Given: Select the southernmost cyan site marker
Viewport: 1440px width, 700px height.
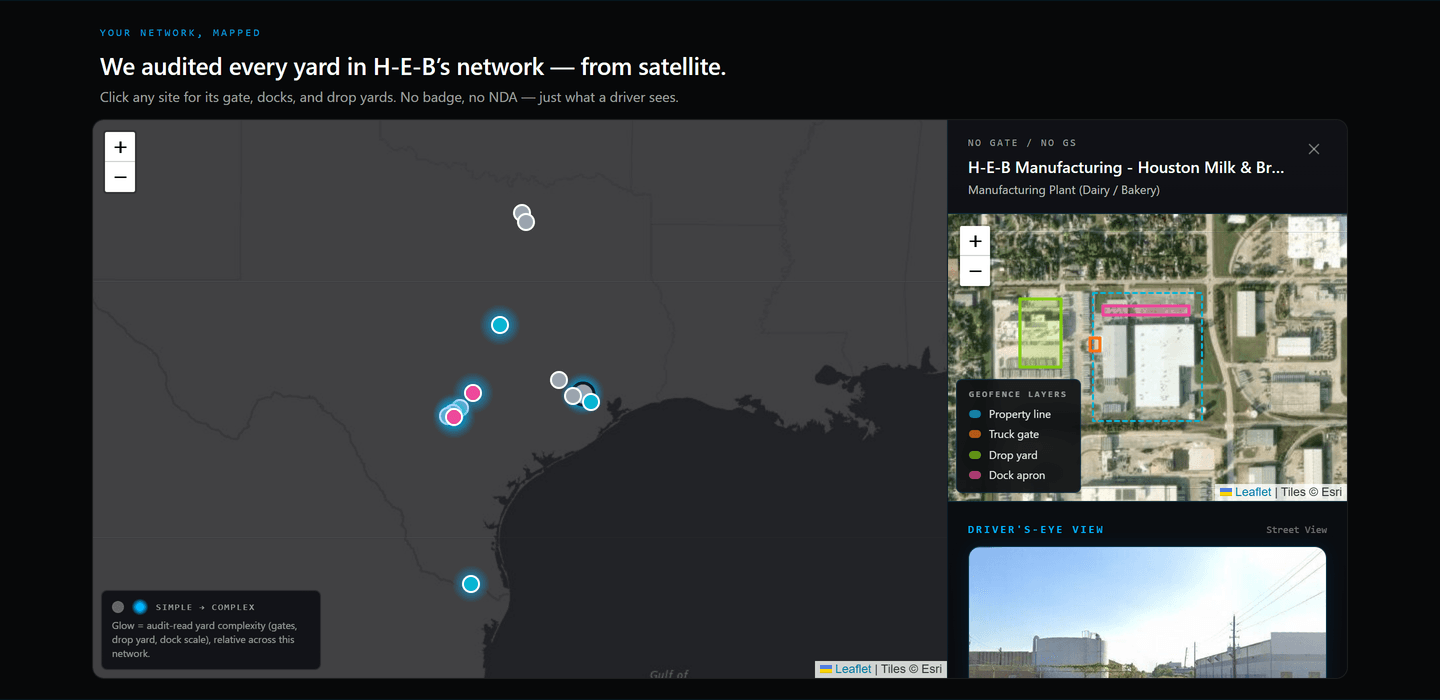Looking at the screenshot, I should tap(471, 584).
